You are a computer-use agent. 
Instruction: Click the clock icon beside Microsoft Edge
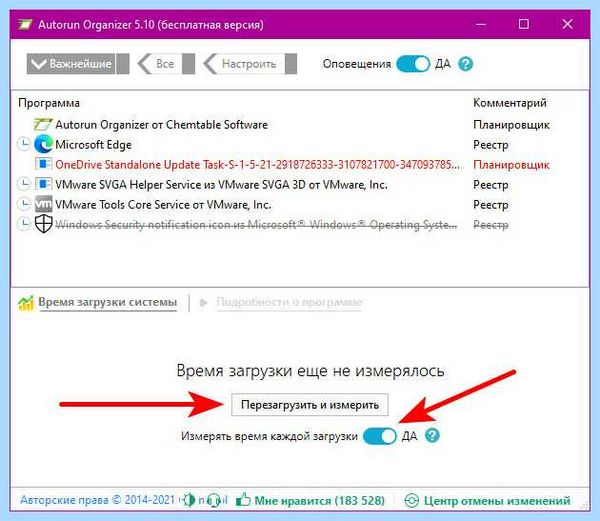tap(24, 144)
